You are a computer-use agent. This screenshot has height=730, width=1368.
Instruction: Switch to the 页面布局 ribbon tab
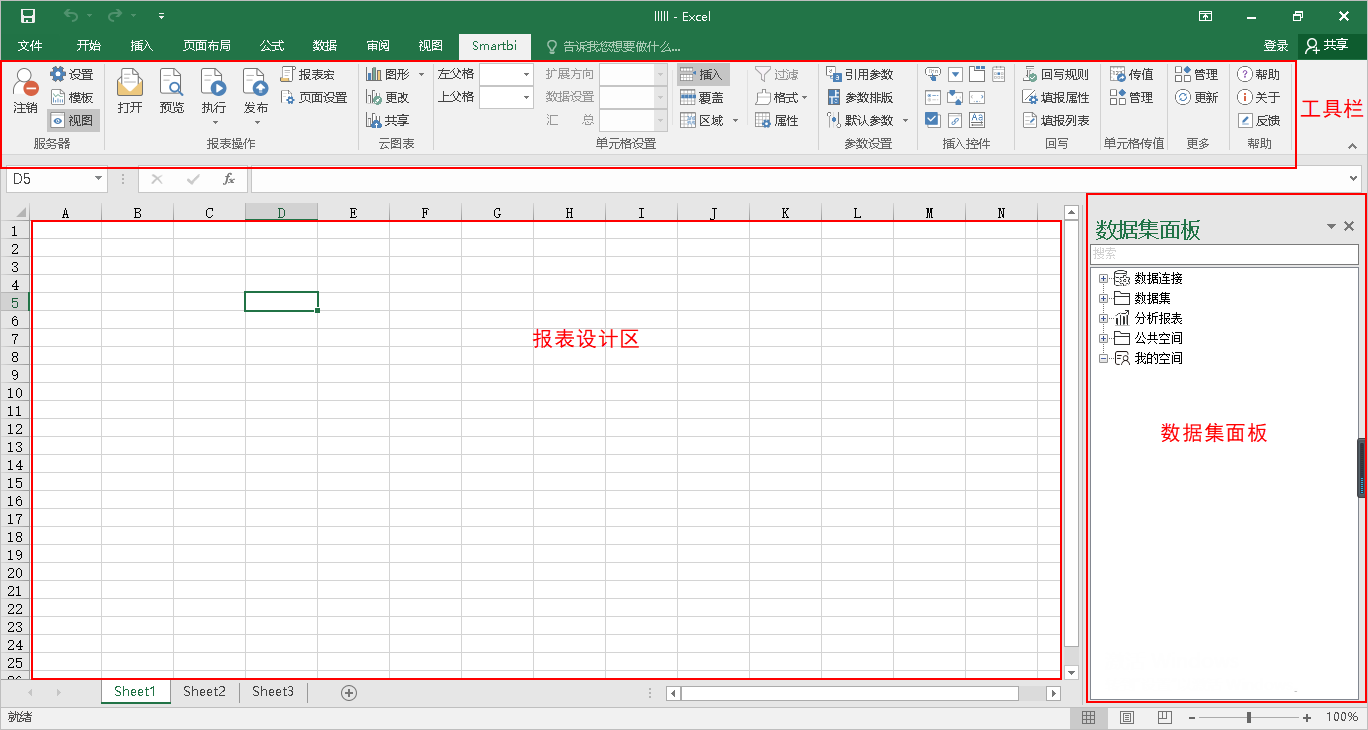(x=207, y=46)
